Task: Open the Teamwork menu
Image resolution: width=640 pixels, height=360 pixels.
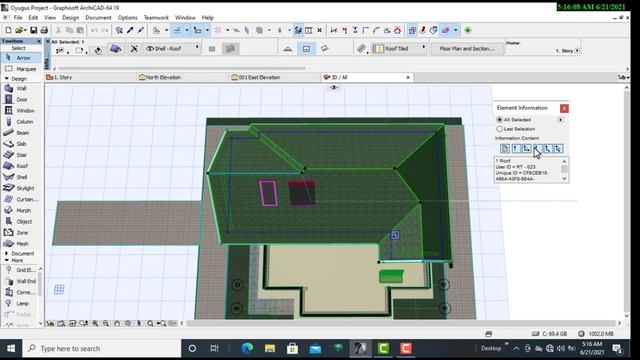Action: (x=156, y=18)
